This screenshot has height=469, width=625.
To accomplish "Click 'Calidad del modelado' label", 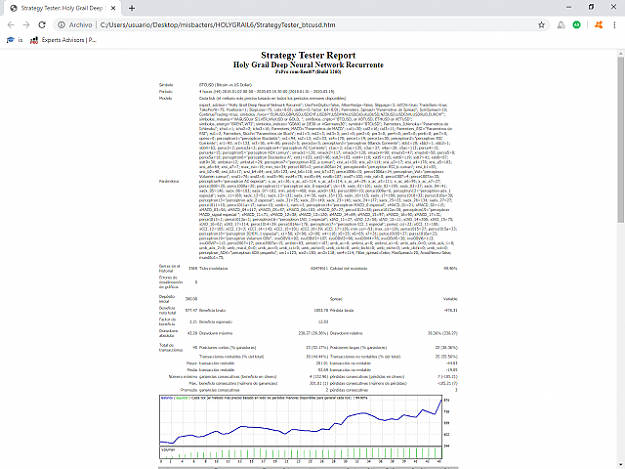I will pyautogui.click(x=348, y=269).
